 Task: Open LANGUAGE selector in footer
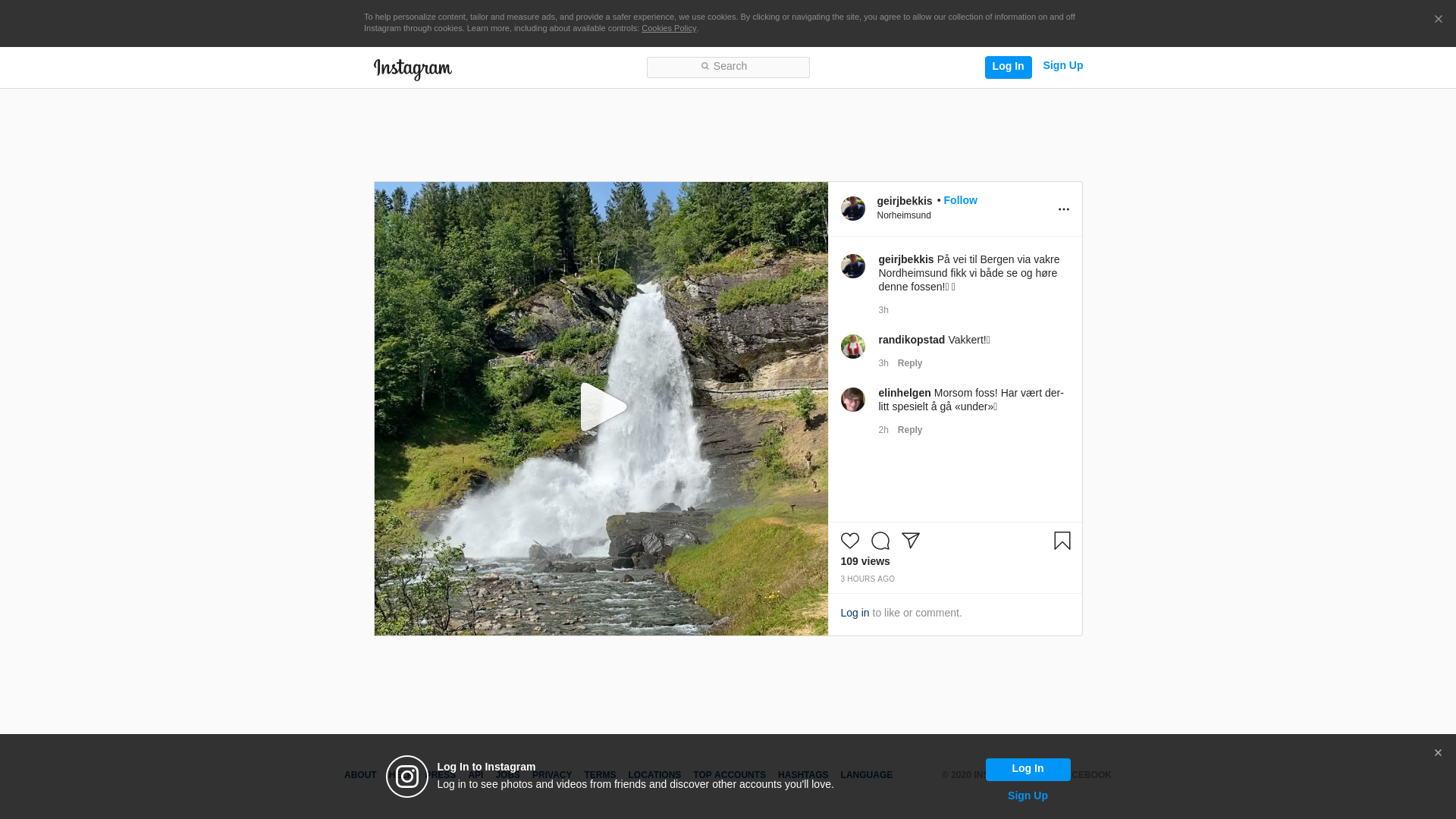(866, 775)
